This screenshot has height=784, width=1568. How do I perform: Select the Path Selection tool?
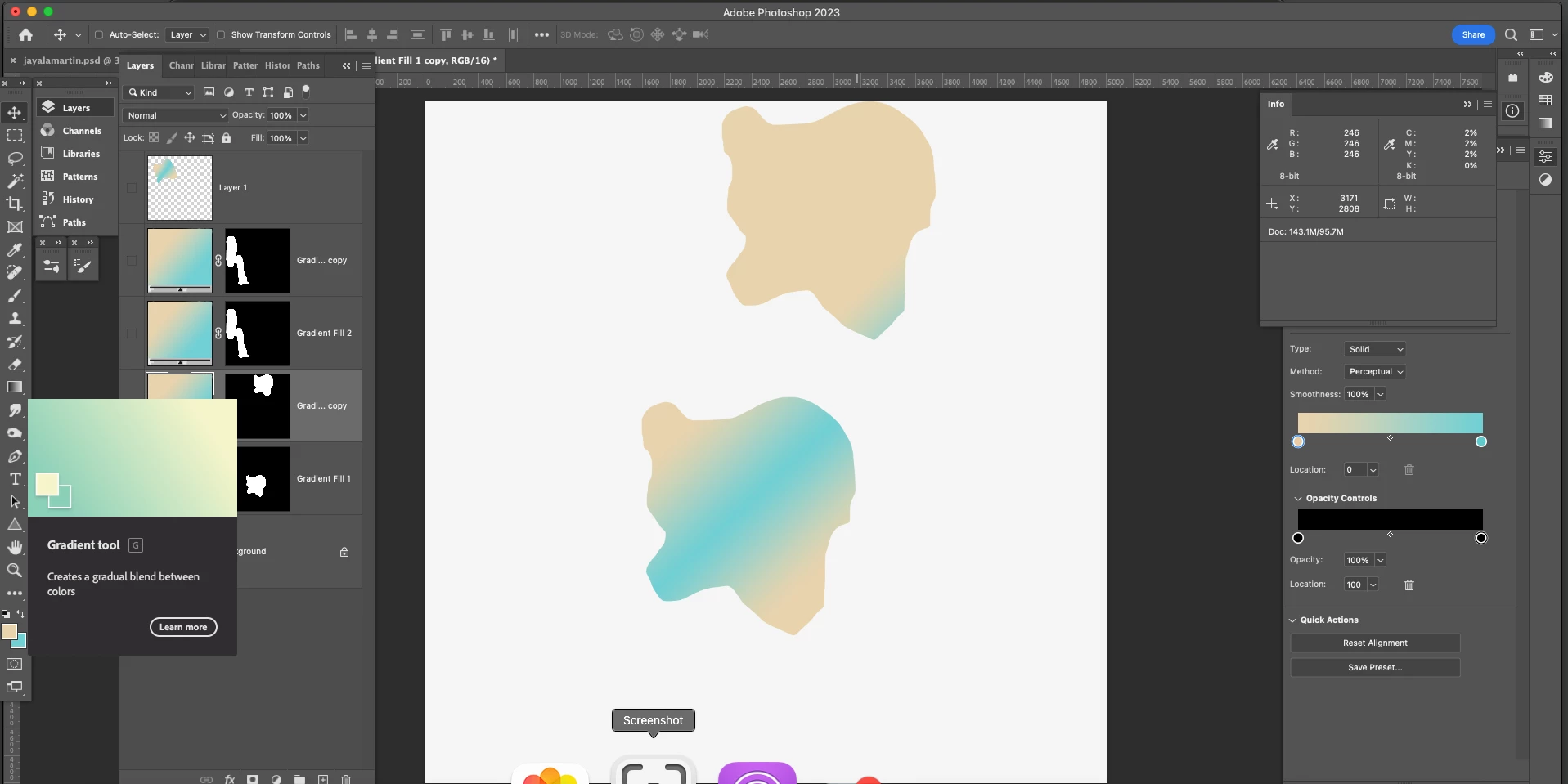15,501
